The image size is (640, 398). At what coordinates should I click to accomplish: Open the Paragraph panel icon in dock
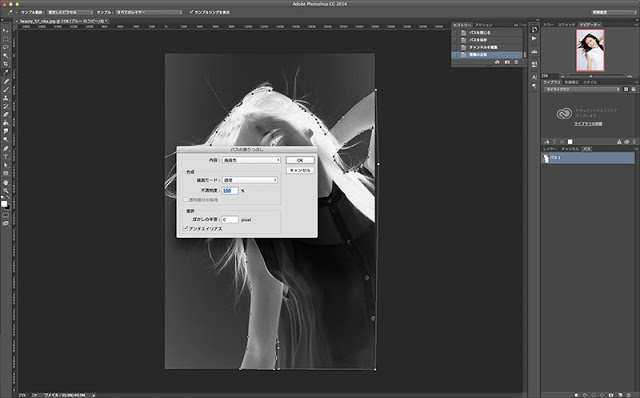pyautogui.click(x=534, y=86)
